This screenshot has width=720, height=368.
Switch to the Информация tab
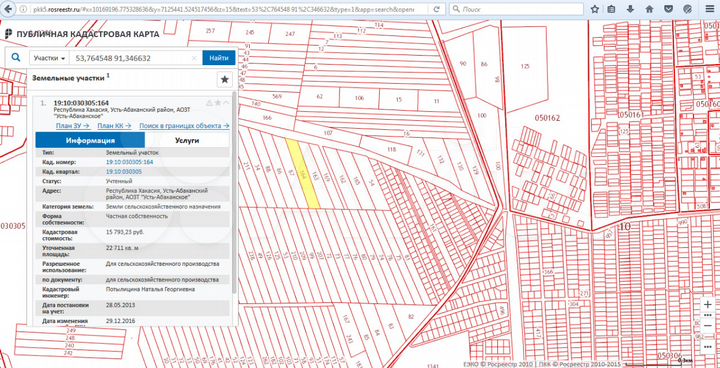(90, 140)
